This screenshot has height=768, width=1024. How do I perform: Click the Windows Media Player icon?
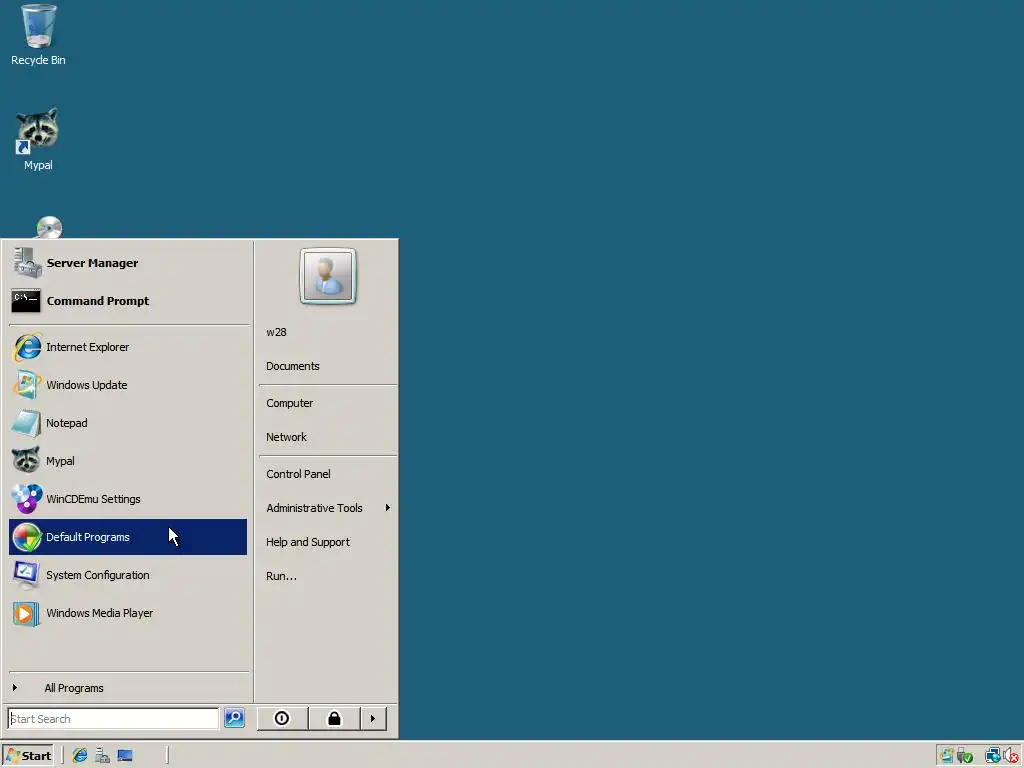tap(27, 613)
